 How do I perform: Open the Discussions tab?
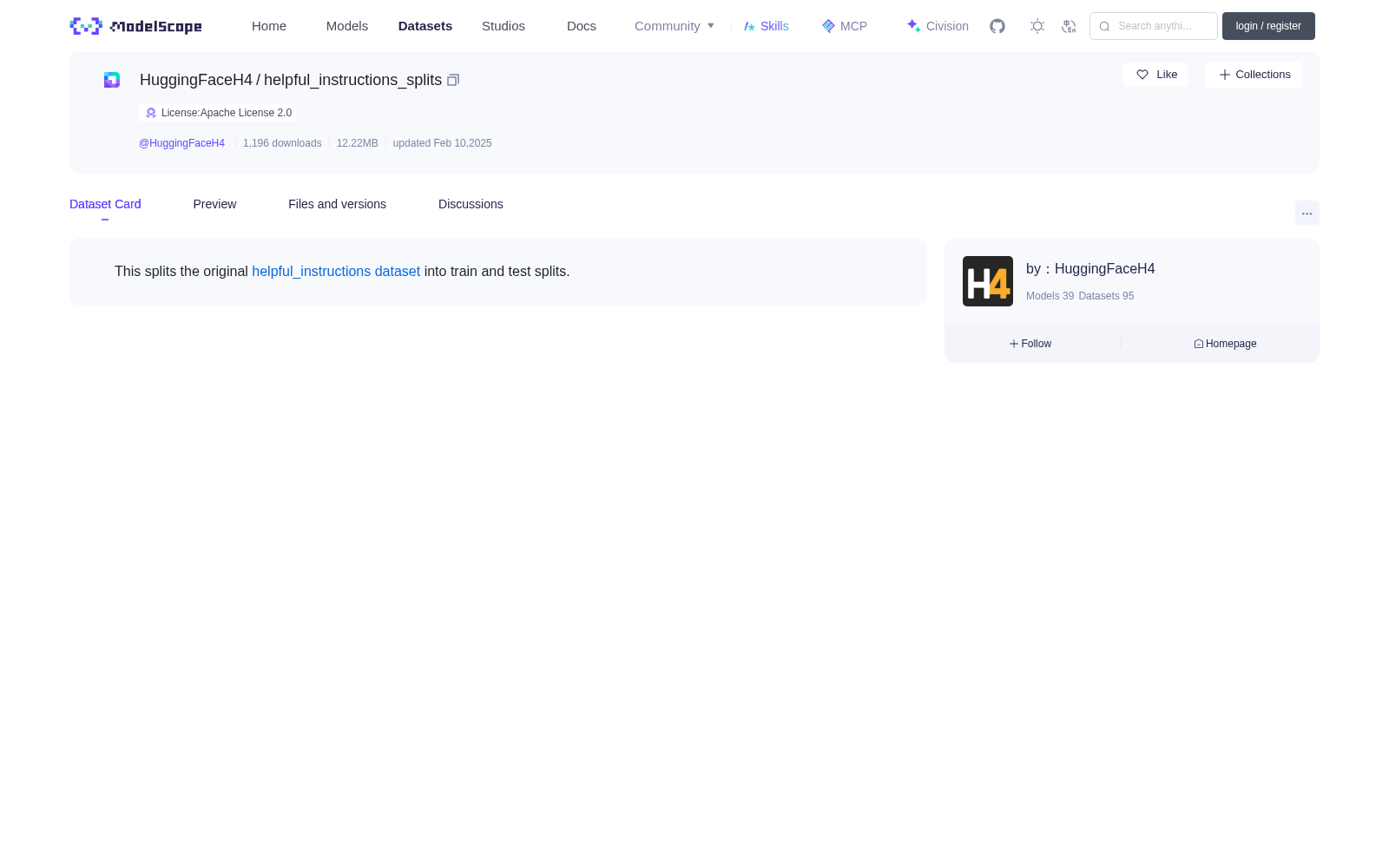point(471,204)
